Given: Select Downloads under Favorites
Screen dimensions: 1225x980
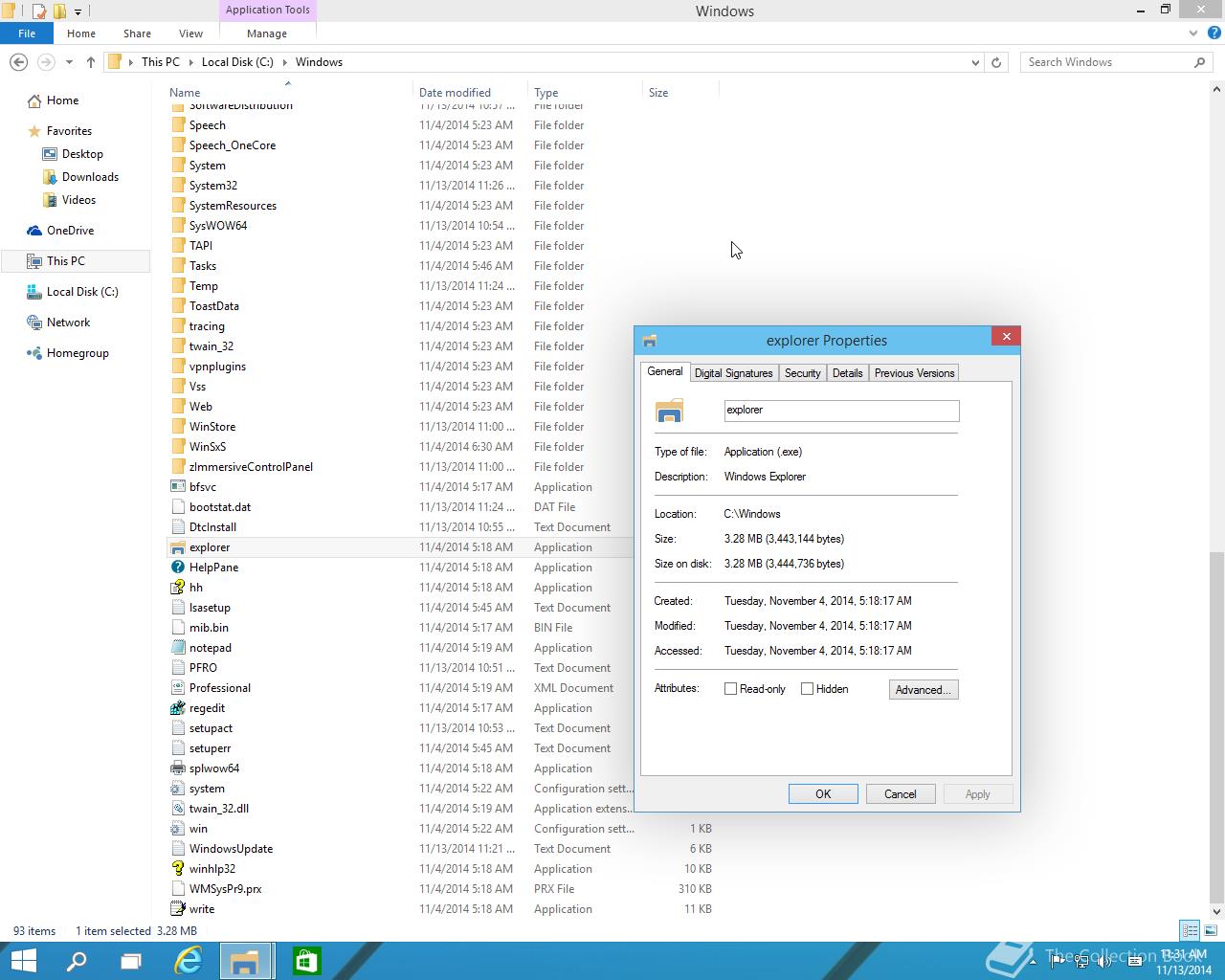Looking at the screenshot, I should pyautogui.click(x=90, y=177).
